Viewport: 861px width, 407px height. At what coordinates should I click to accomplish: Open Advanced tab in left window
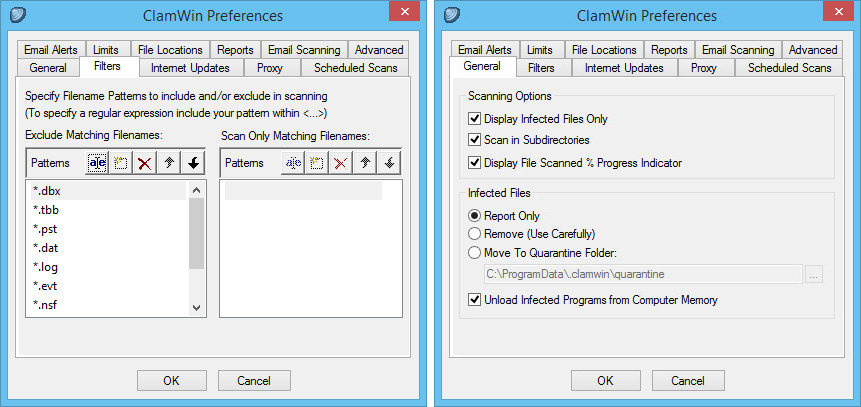click(x=379, y=49)
